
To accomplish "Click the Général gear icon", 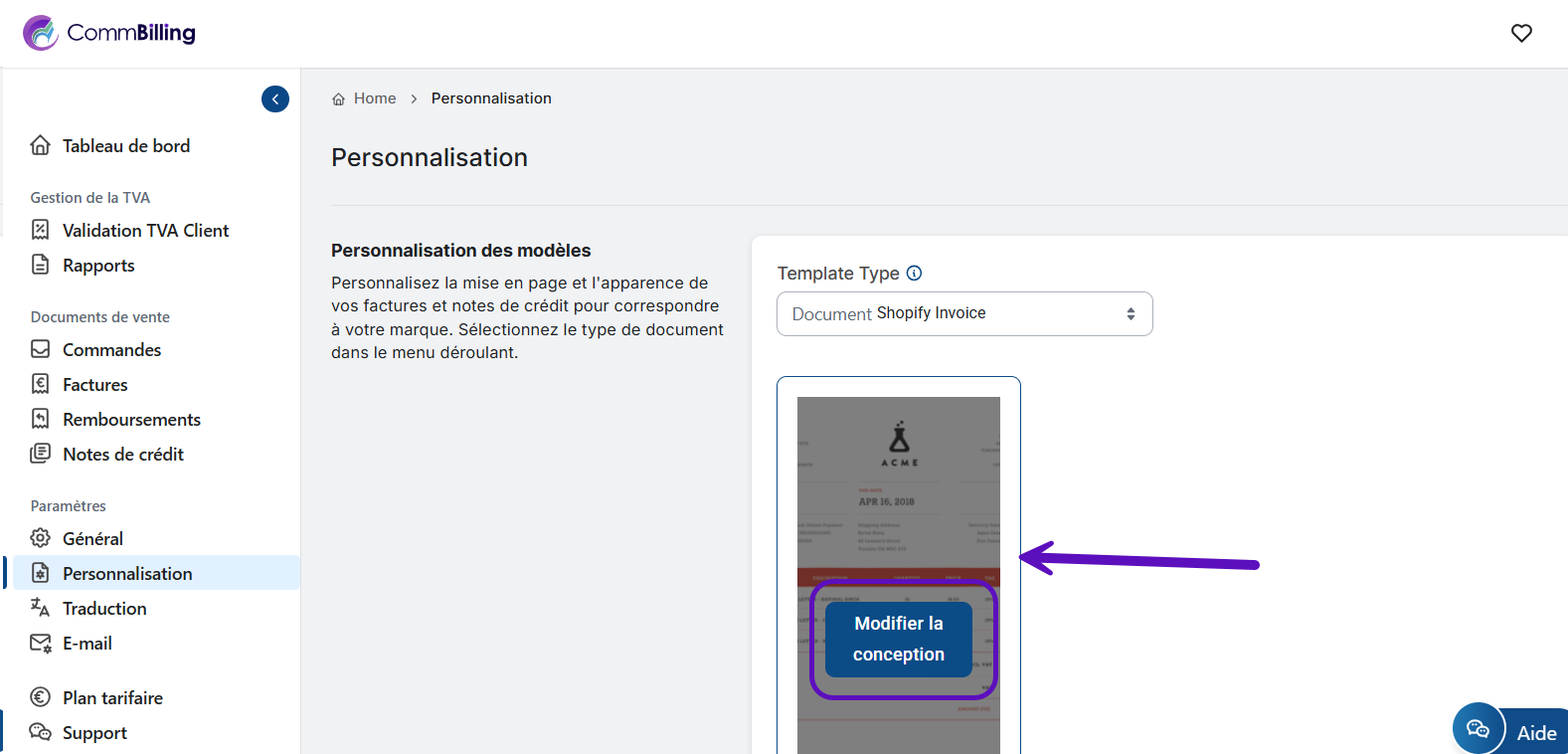I will (x=41, y=538).
